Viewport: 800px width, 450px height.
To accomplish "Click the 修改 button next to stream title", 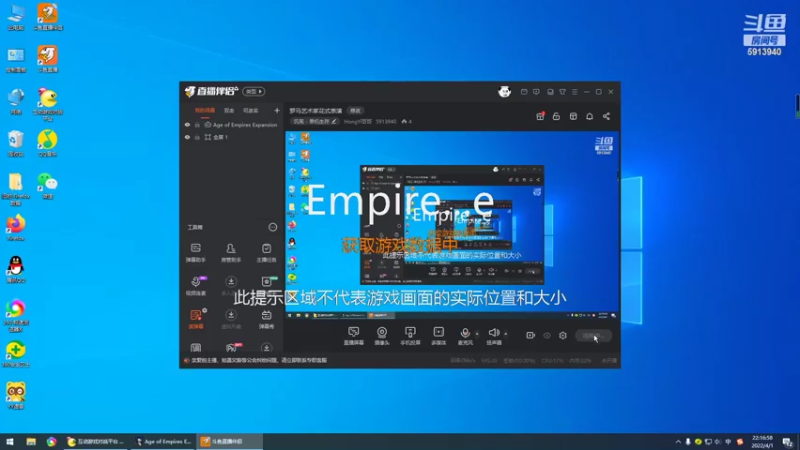I will pos(355,111).
